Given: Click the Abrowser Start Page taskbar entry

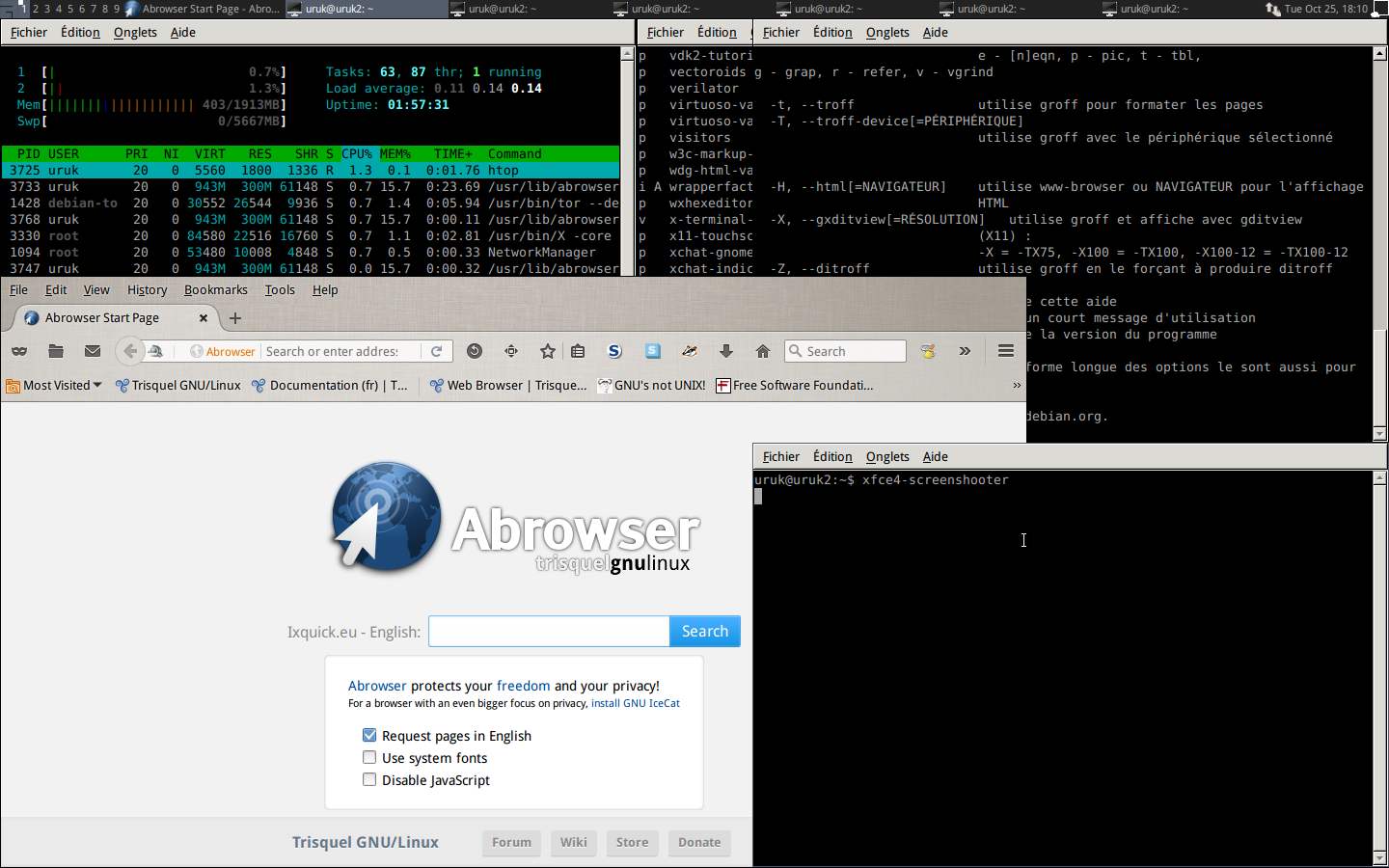Looking at the screenshot, I should [x=204, y=8].
